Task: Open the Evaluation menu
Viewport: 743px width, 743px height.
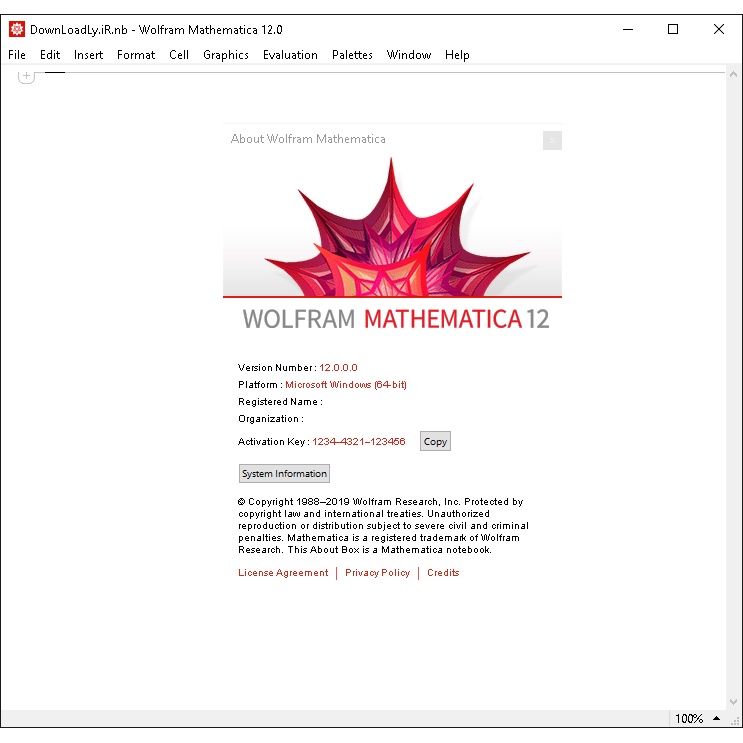Action: [x=290, y=55]
